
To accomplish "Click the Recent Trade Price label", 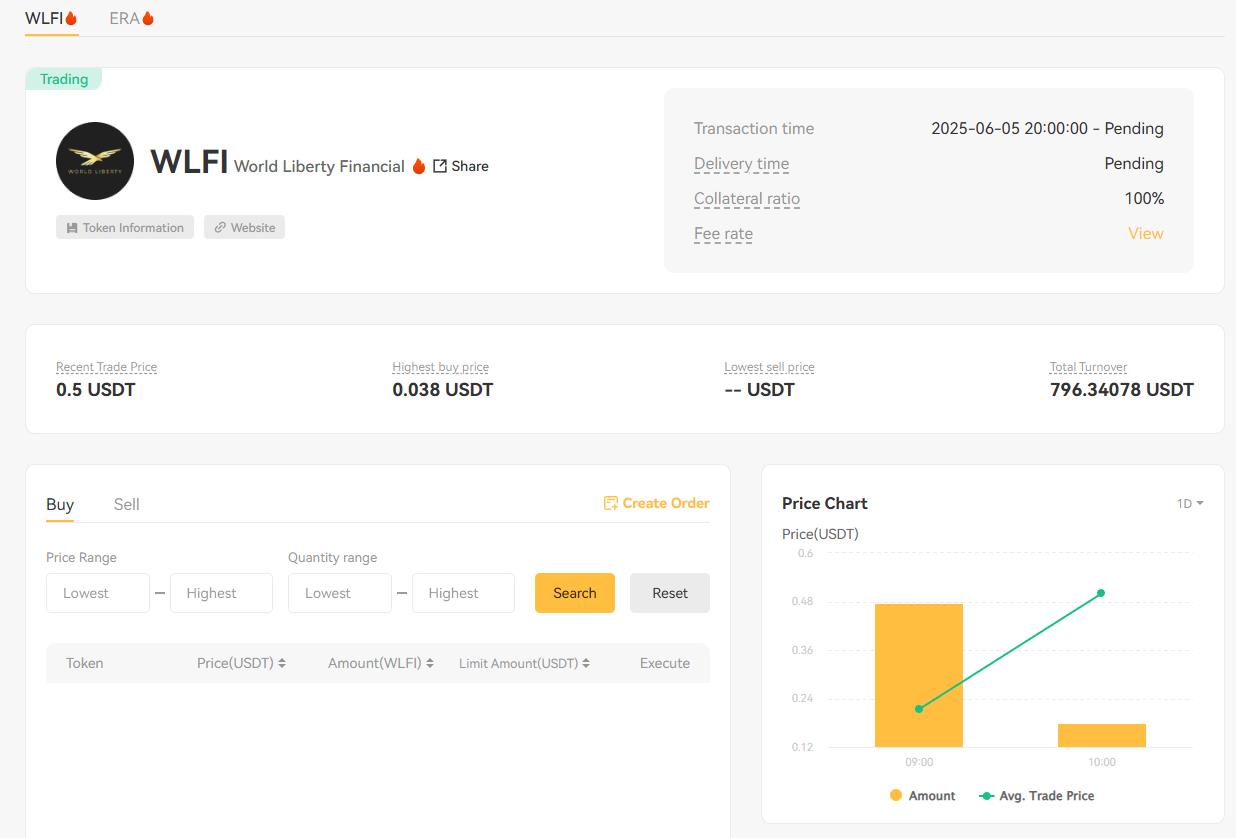I will (106, 367).
